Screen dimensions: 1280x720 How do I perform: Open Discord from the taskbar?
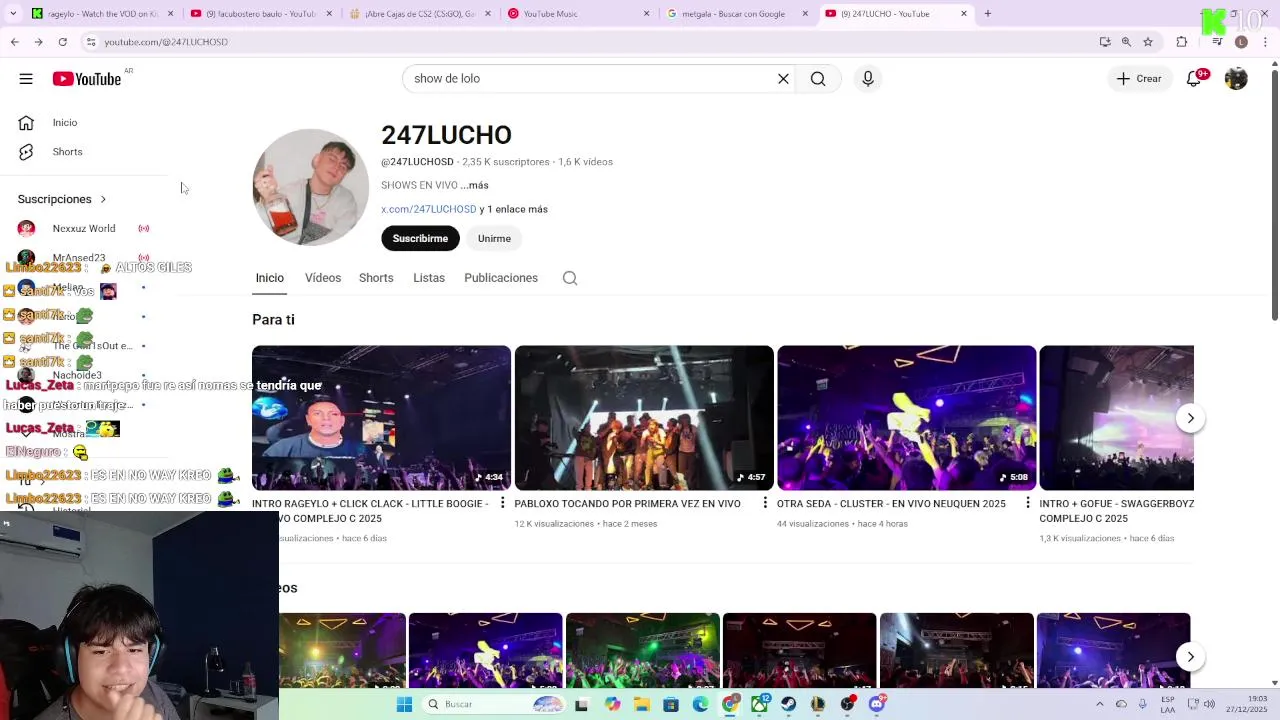pos(877,704)
